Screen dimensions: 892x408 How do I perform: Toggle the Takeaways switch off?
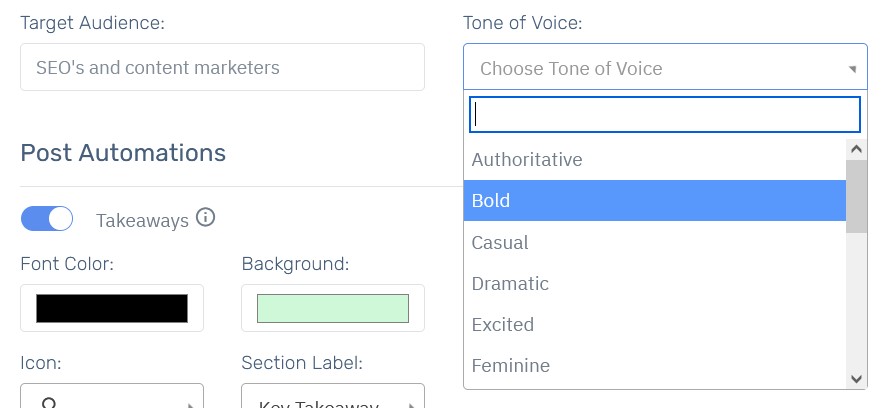(47, 219)
